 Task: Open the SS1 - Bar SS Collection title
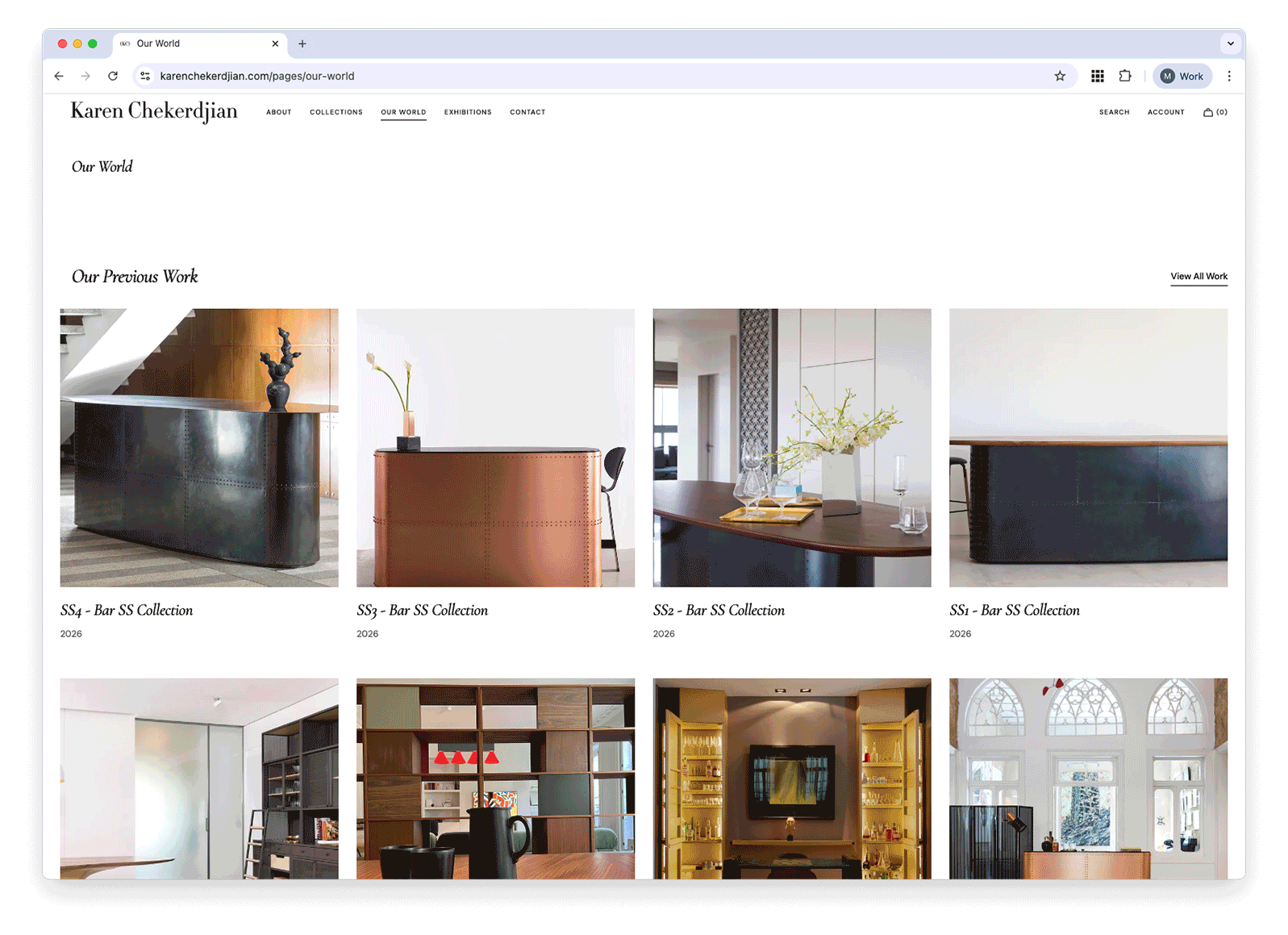pos(1015,611)
